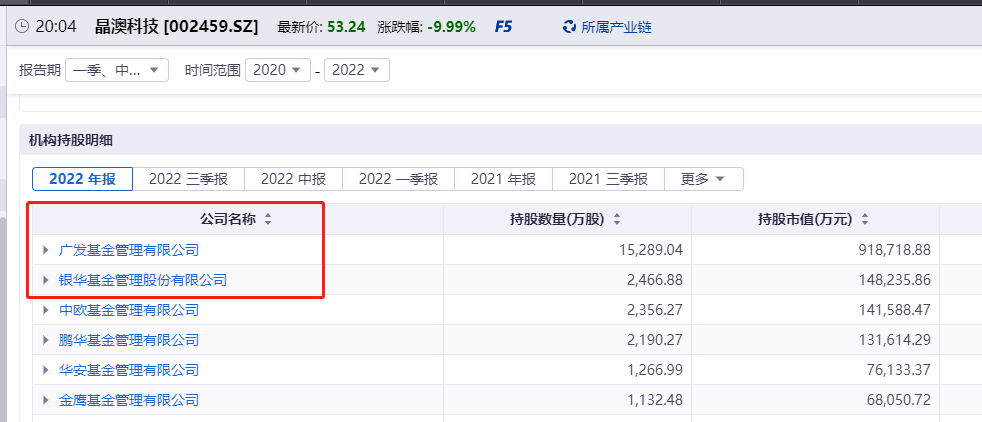The height and width of the screenshot is (422, 982).
Task: Click the left edge vertical scrollbar
Action: tap(3, 319)
